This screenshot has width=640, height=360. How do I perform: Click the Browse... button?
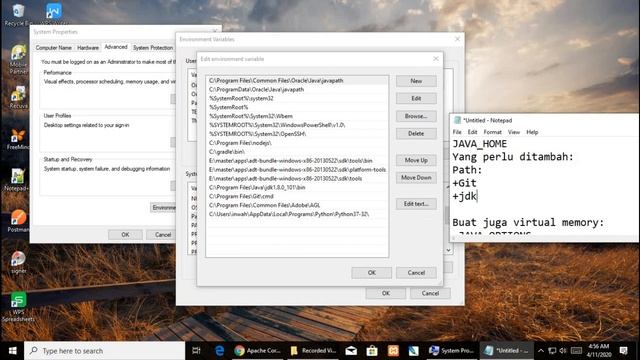coord(416,116)
